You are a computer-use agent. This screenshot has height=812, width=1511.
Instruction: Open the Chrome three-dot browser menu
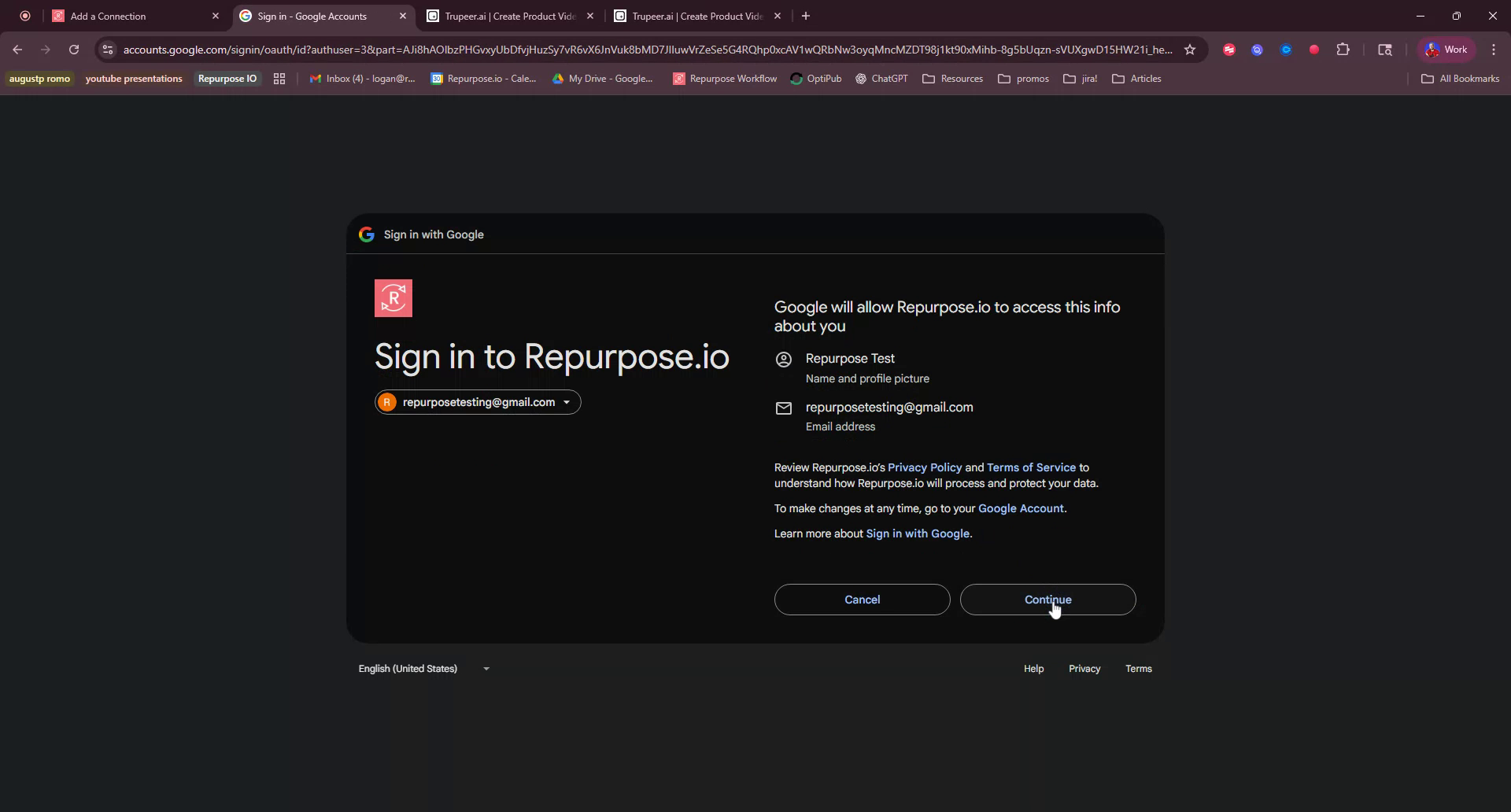click(x=1494, y=50)
